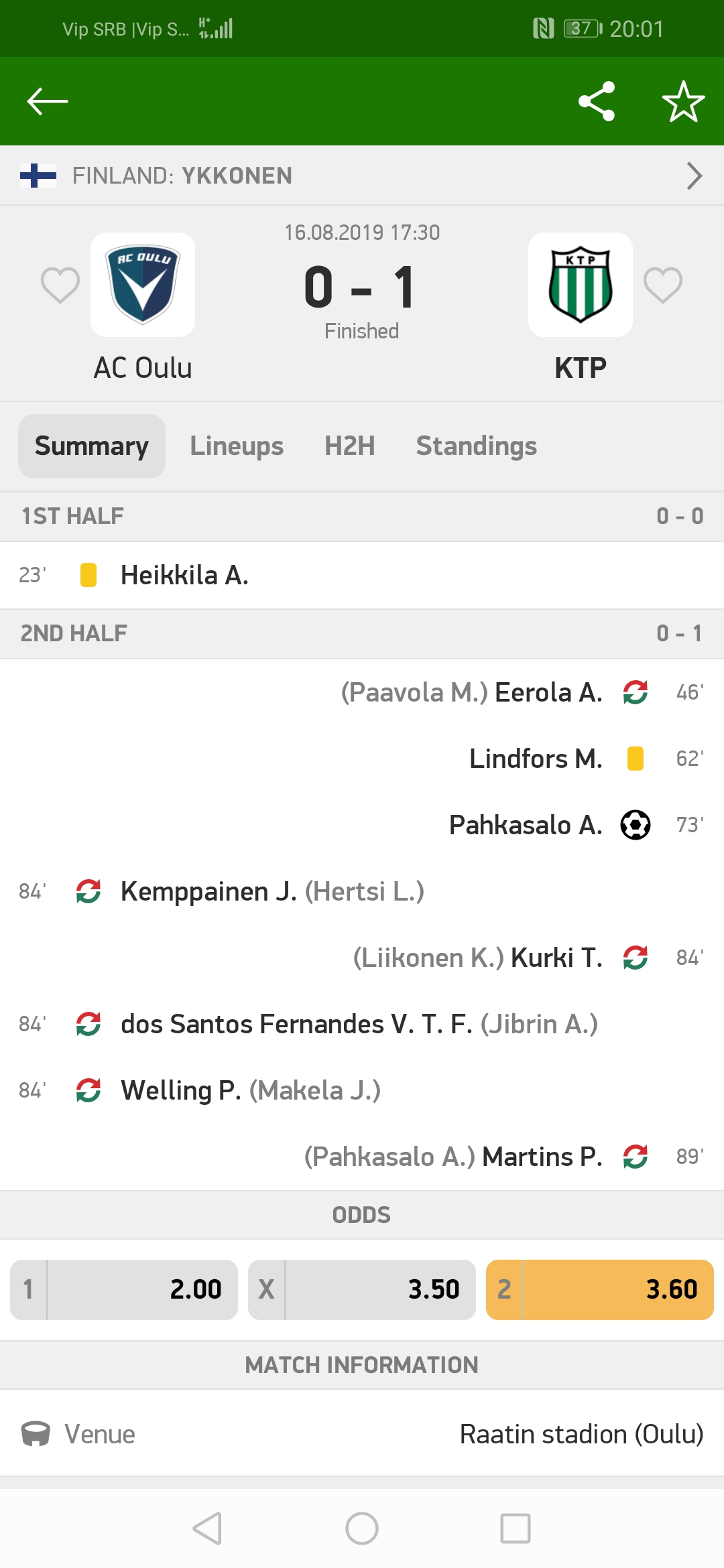Favorite AC Oulu with the heart icon
Screen dimensions: 724x1568
(x=60, y=285)
